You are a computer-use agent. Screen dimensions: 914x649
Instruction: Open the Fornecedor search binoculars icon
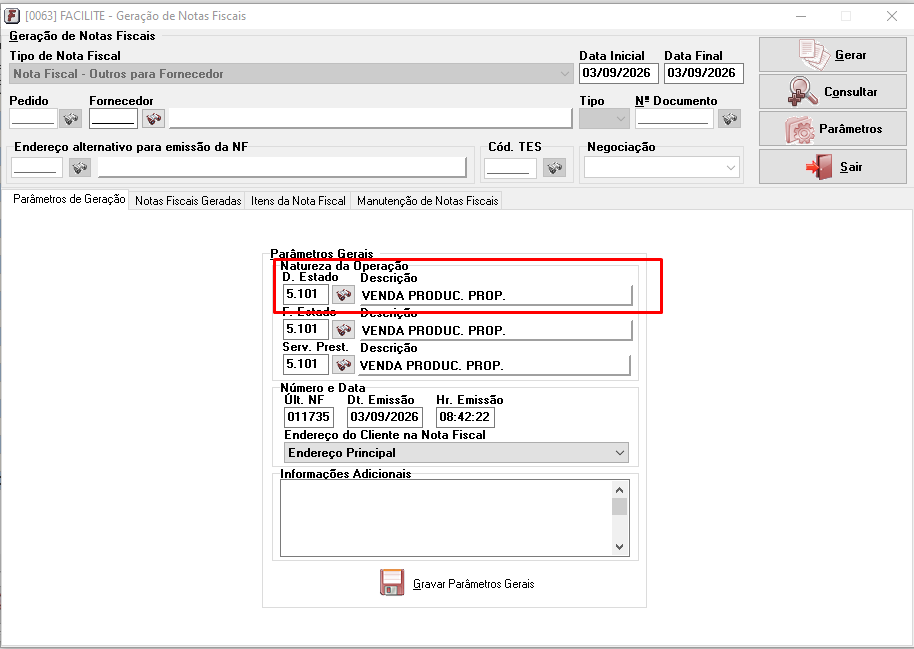[x=154, y=119]
